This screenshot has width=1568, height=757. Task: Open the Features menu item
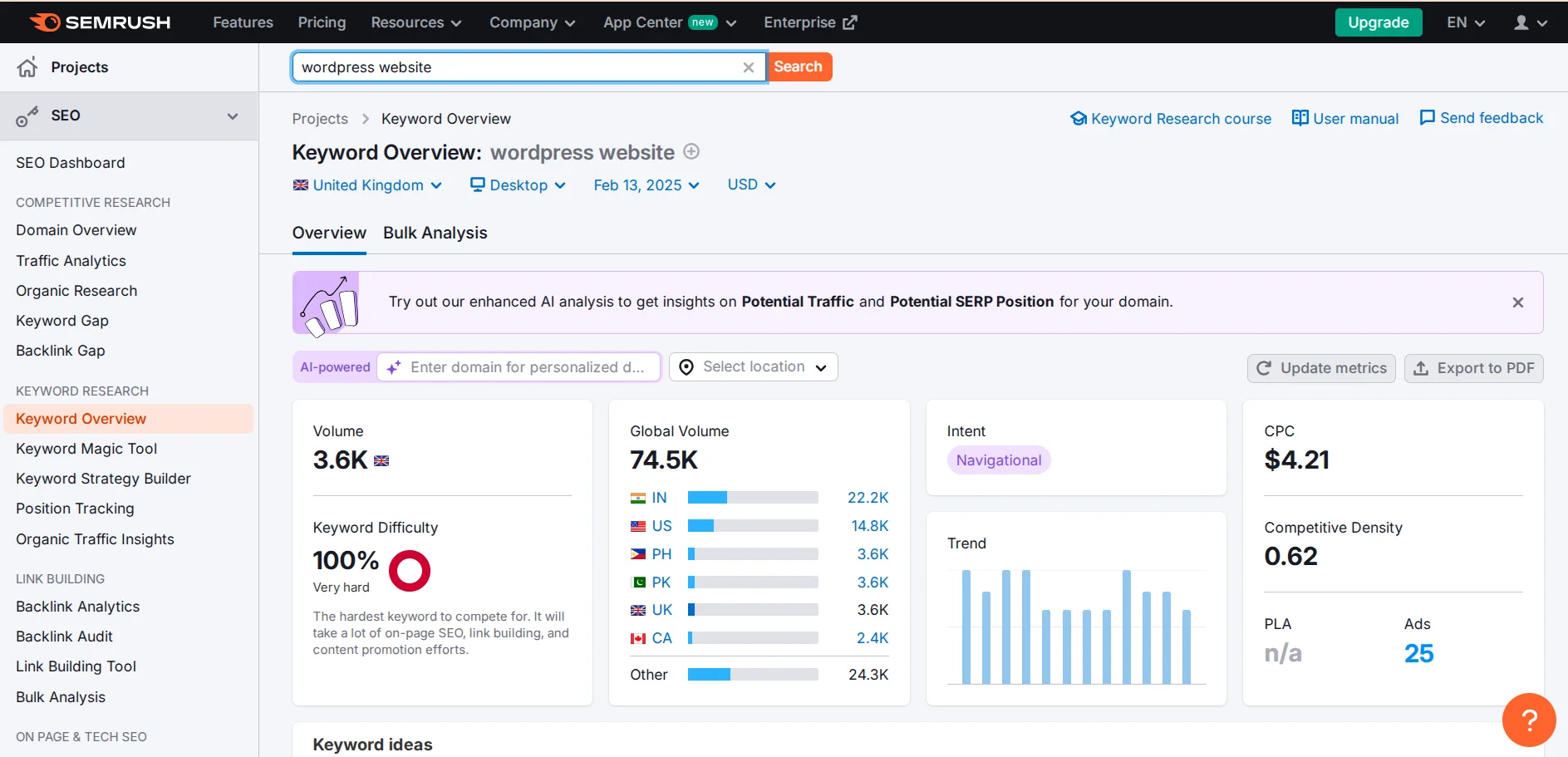(243, 22)
